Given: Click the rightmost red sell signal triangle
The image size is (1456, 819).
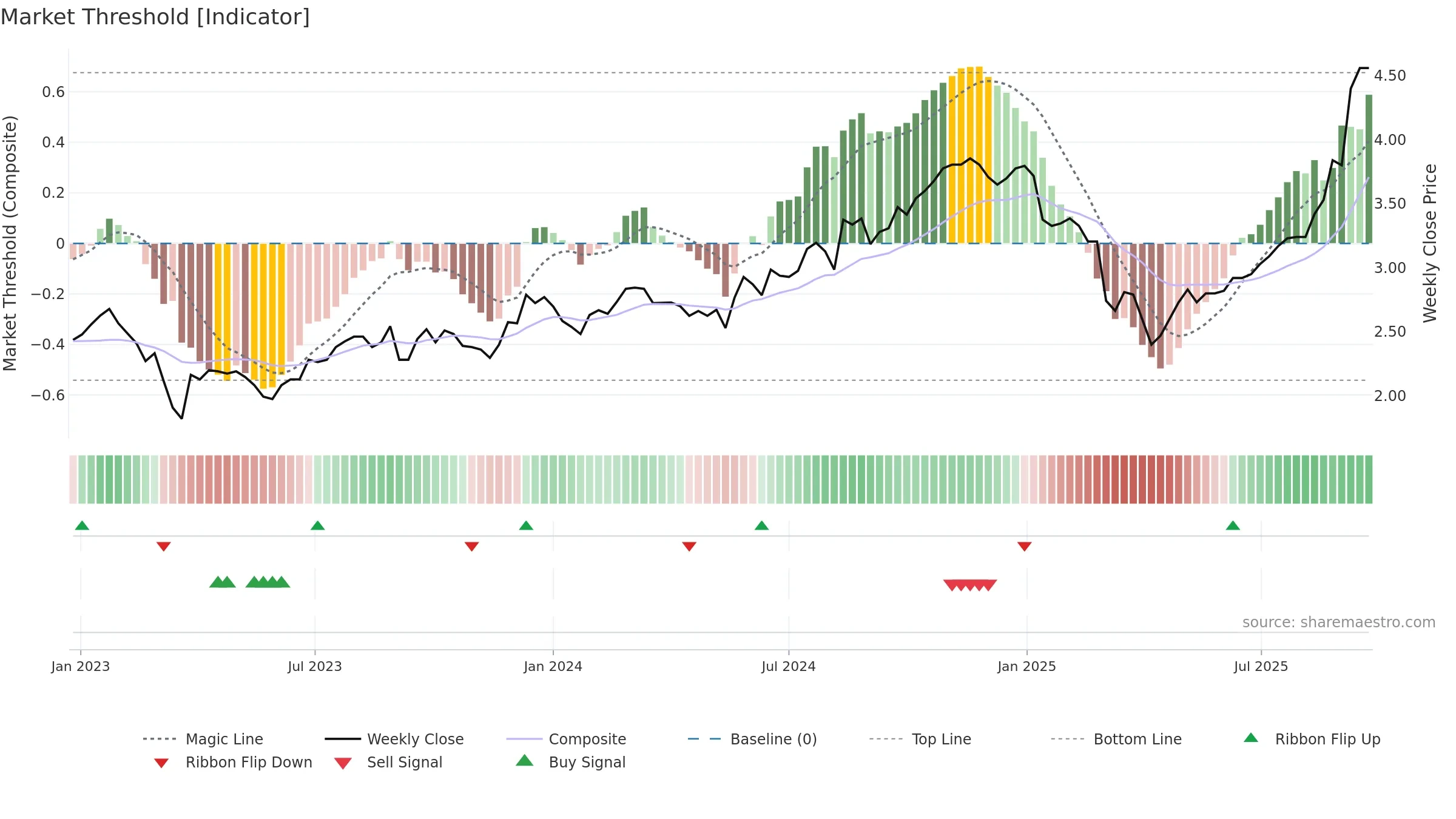Looking at the screenshot, I should (989, 585).
